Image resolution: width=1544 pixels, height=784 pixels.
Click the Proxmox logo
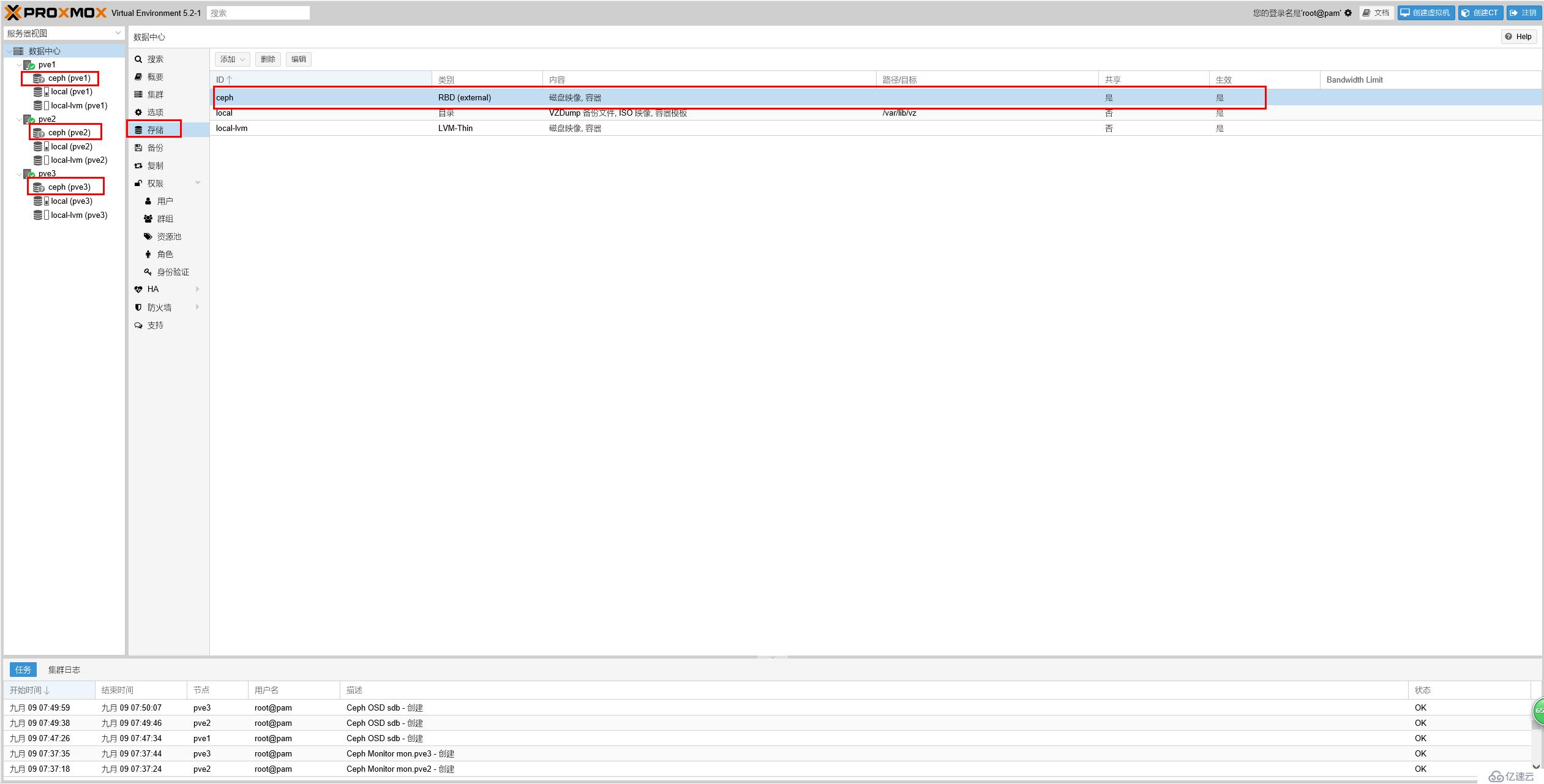56,13
